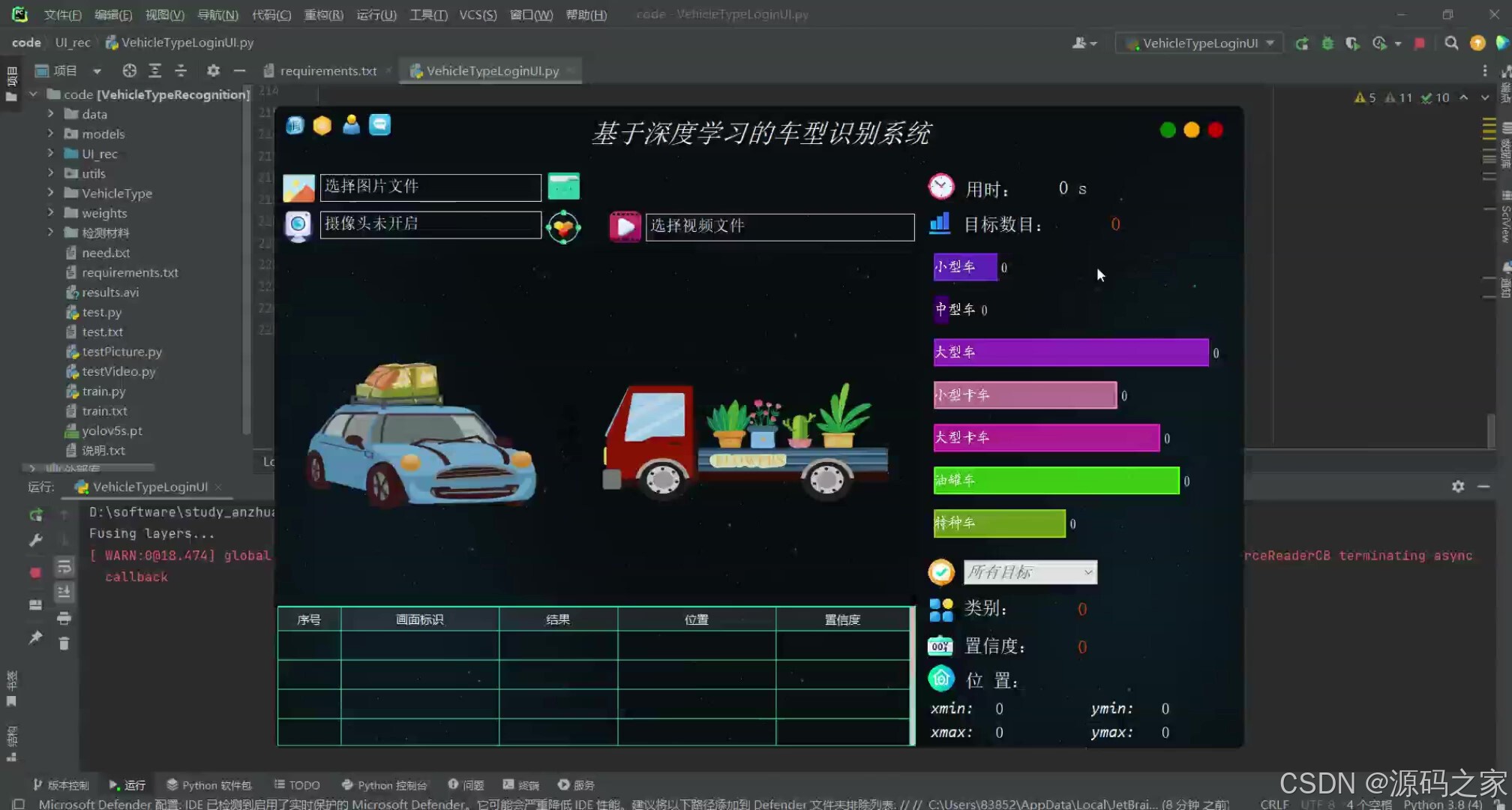Open the VehicleTypeLoginUI run configuration dropdown
This screenshot has width=1512, height=810.
[x=1198, y=43]
